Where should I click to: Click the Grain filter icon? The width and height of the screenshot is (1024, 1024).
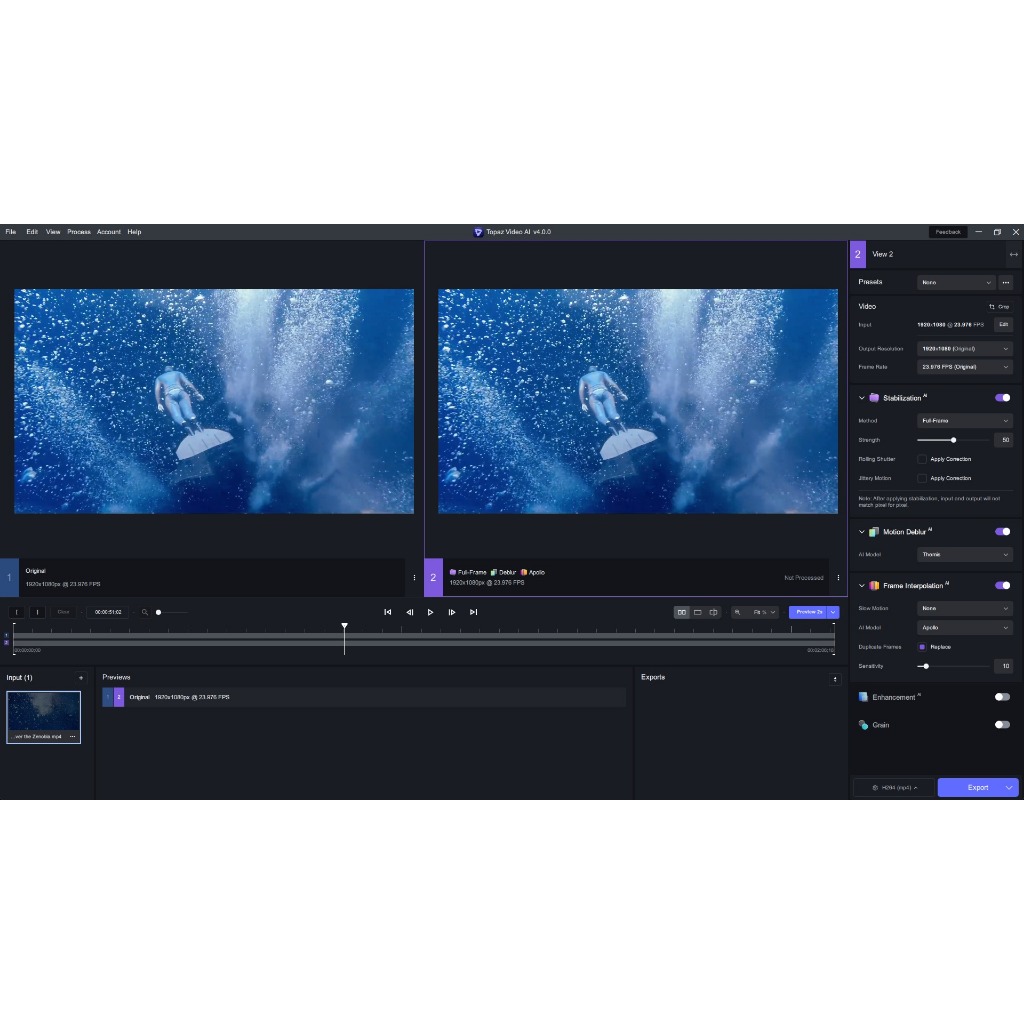tap(863, 725)
